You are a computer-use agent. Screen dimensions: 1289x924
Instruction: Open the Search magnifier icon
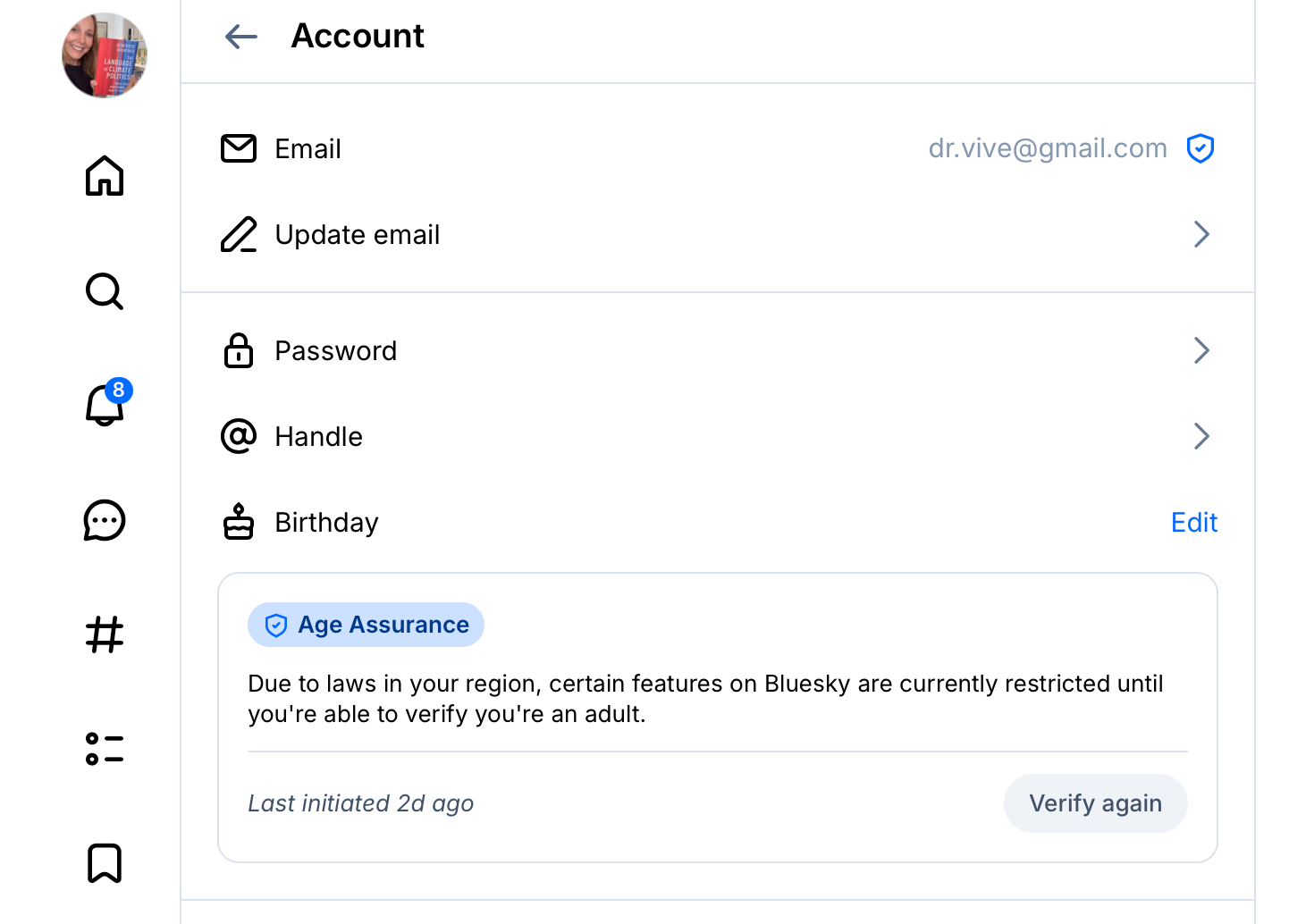[x=105, y=291]
